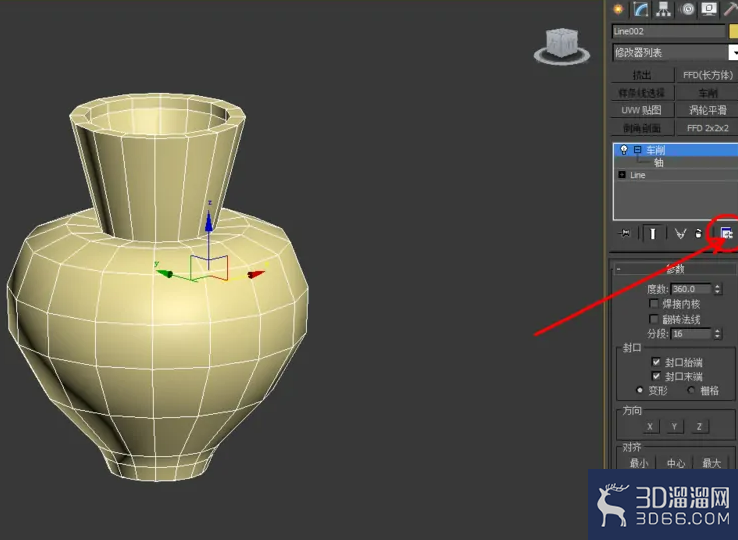Expand the Line entry plus box

[x=622, y=175]
